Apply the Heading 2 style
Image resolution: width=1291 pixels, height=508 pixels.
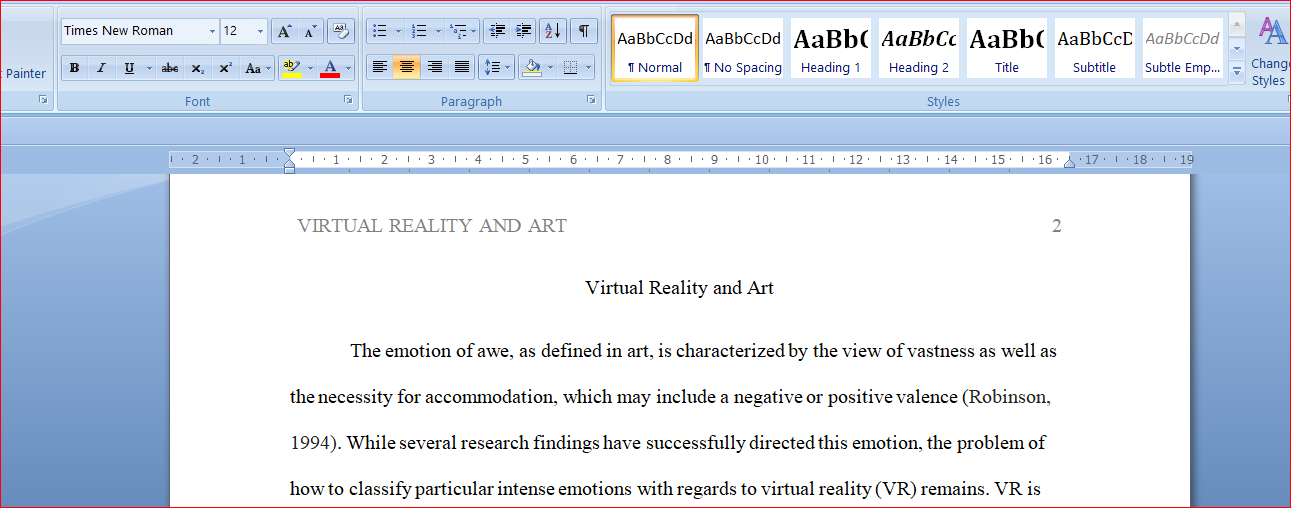coord(919,48)
